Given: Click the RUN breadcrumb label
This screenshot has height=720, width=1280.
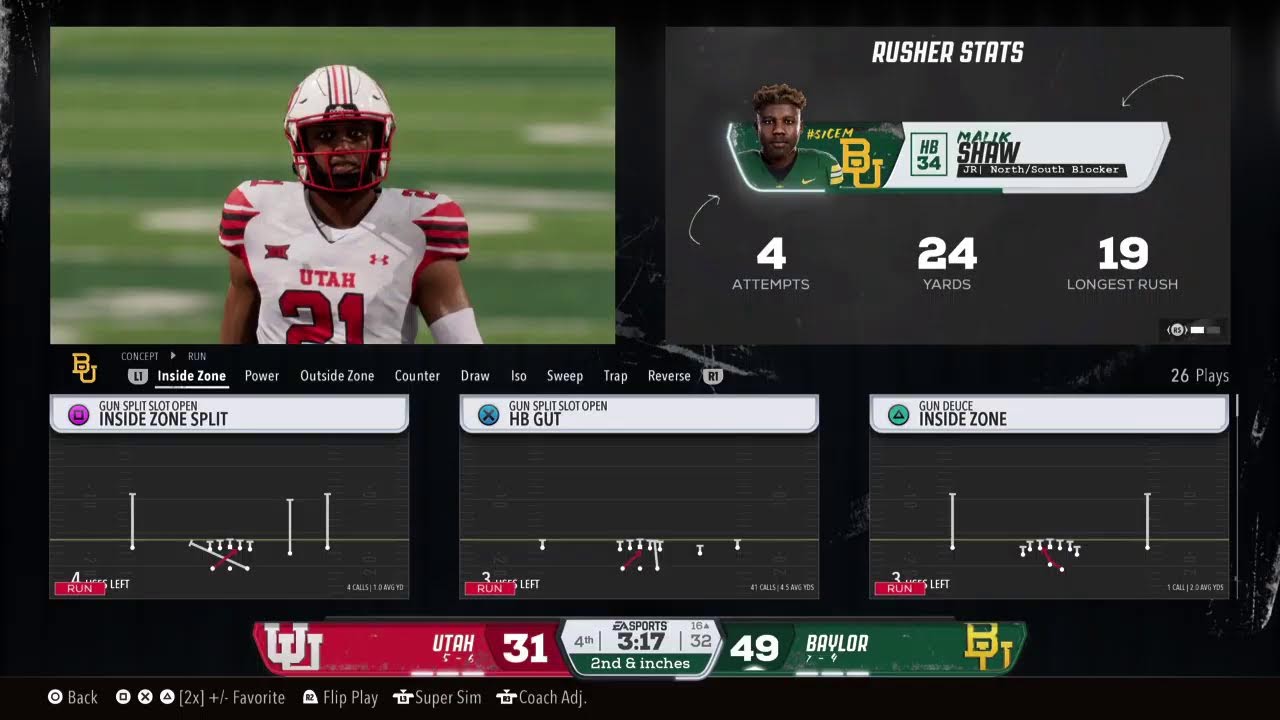Looking at the screenshot, I should click(197, 356).
